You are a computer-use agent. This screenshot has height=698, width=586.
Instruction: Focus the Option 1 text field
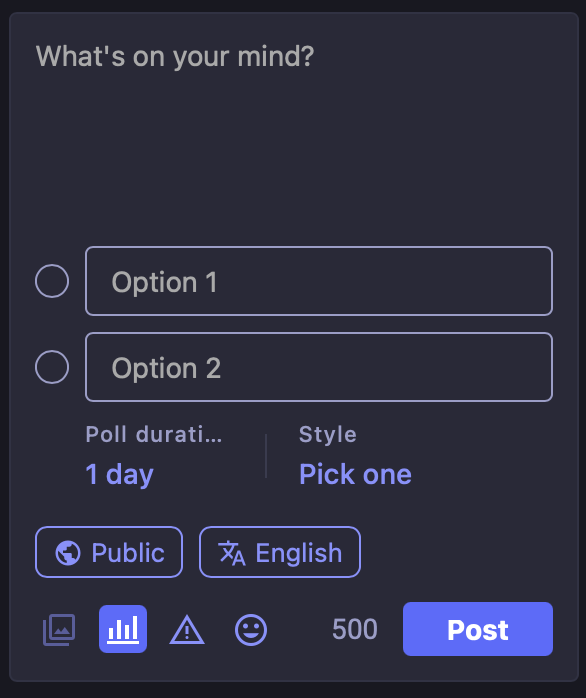319,281
